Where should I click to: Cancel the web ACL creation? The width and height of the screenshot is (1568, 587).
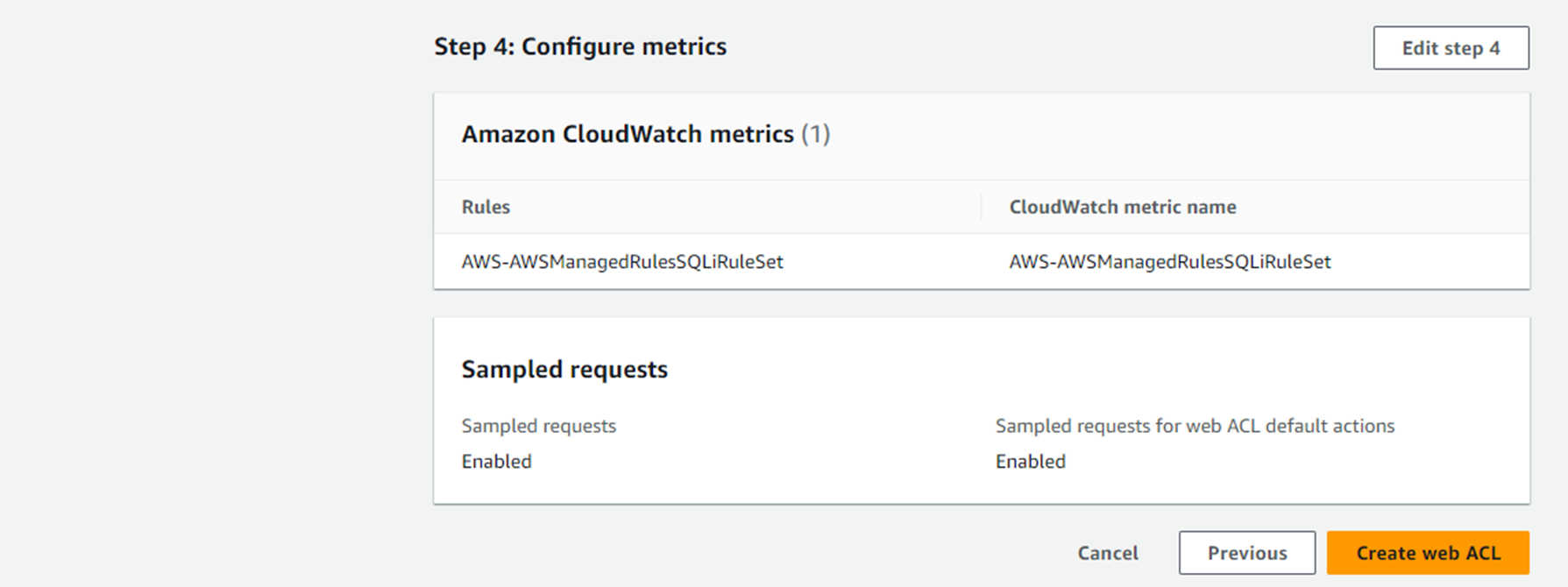tap(1108, 553)
